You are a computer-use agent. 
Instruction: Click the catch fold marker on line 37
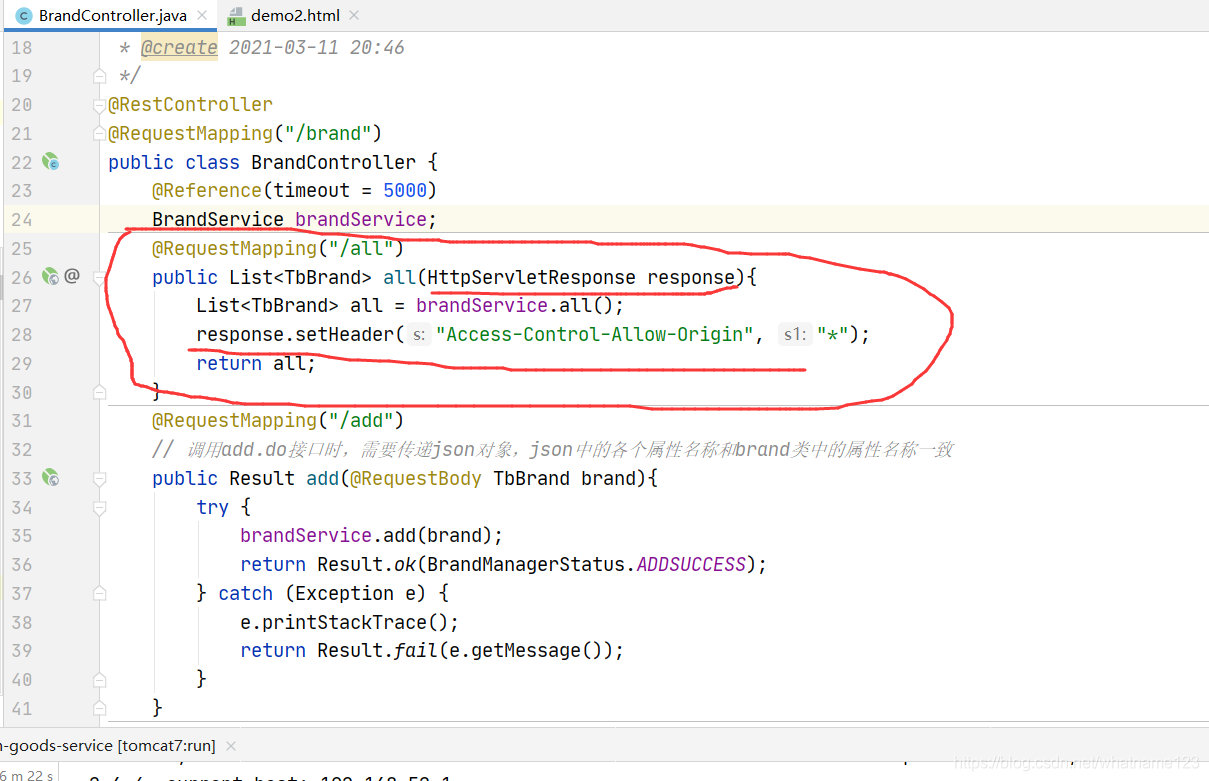pyautogui.click(x=99, y=593)
